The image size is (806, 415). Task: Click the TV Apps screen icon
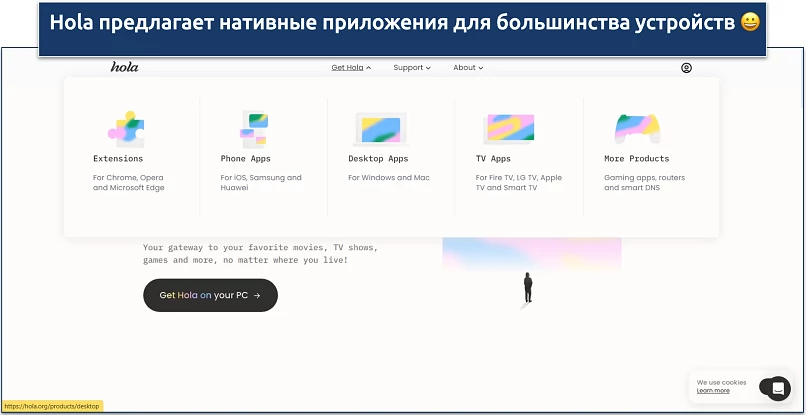[x=509, y=129]
